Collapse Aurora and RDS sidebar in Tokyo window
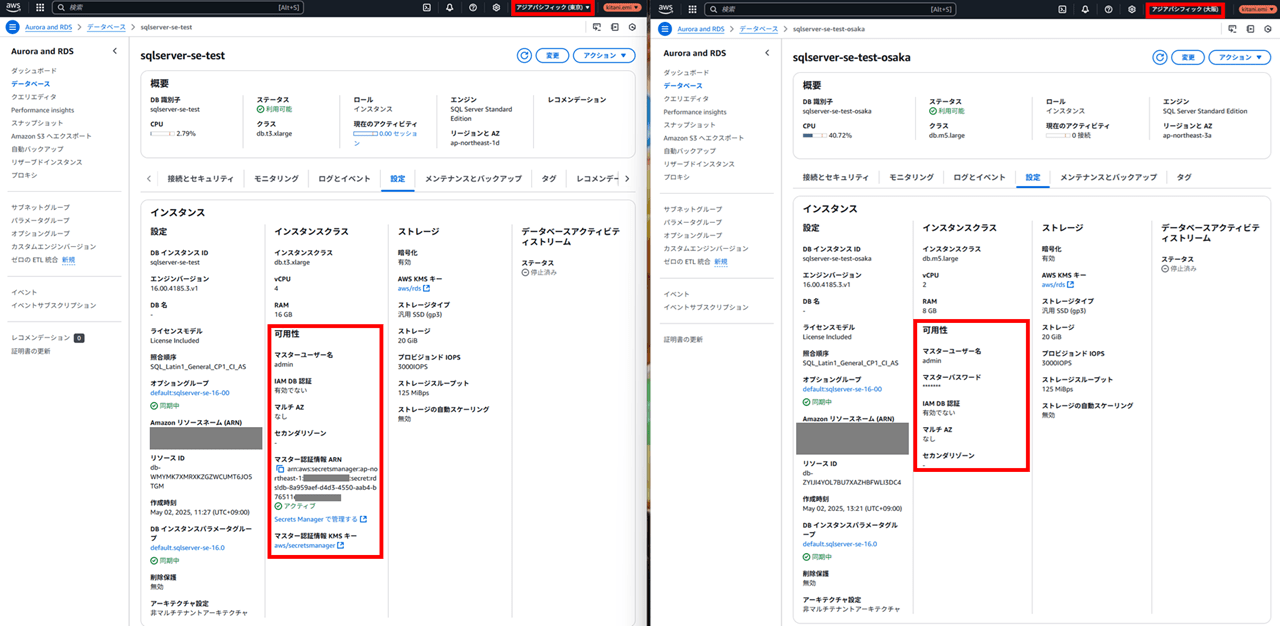Viewport: 1280px width, 626px height. (114, 51)
